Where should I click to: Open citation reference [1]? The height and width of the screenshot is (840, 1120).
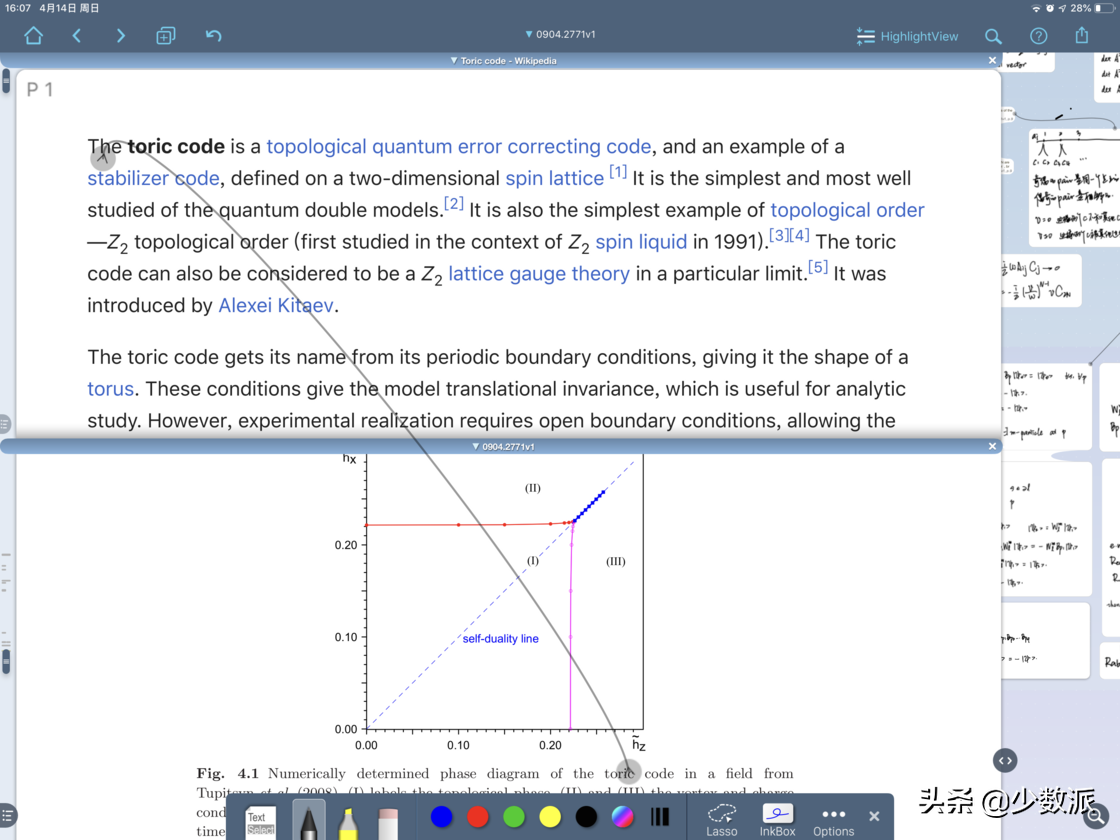point(618,171)
